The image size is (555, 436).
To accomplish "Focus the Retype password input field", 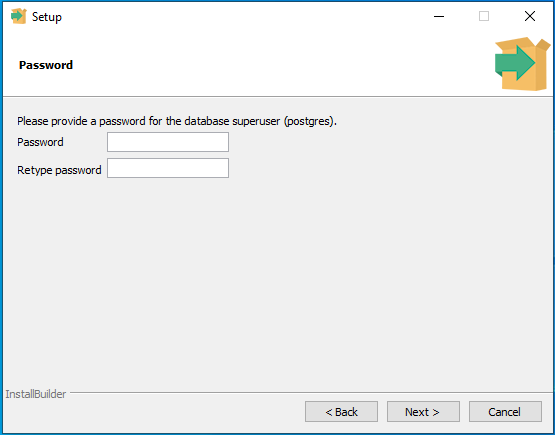I will click(168, 168).
